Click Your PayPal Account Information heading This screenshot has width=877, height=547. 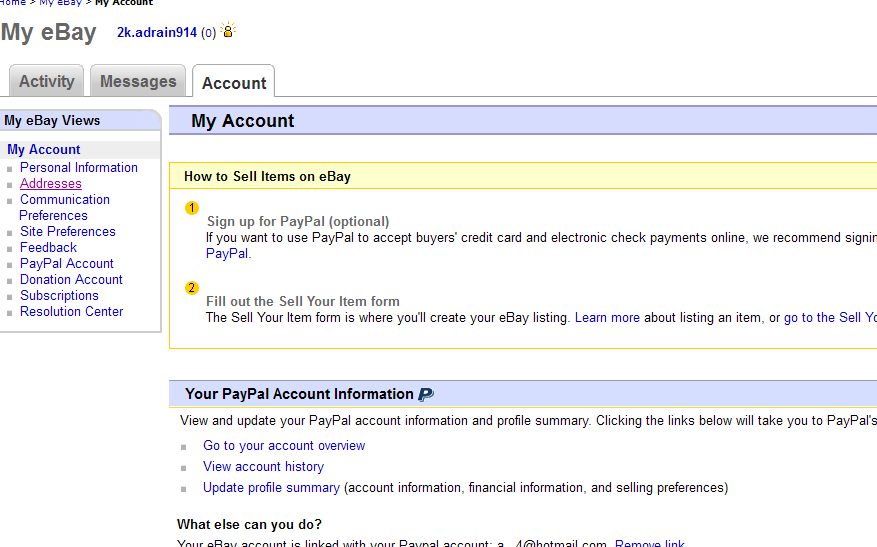coord(299,394)
